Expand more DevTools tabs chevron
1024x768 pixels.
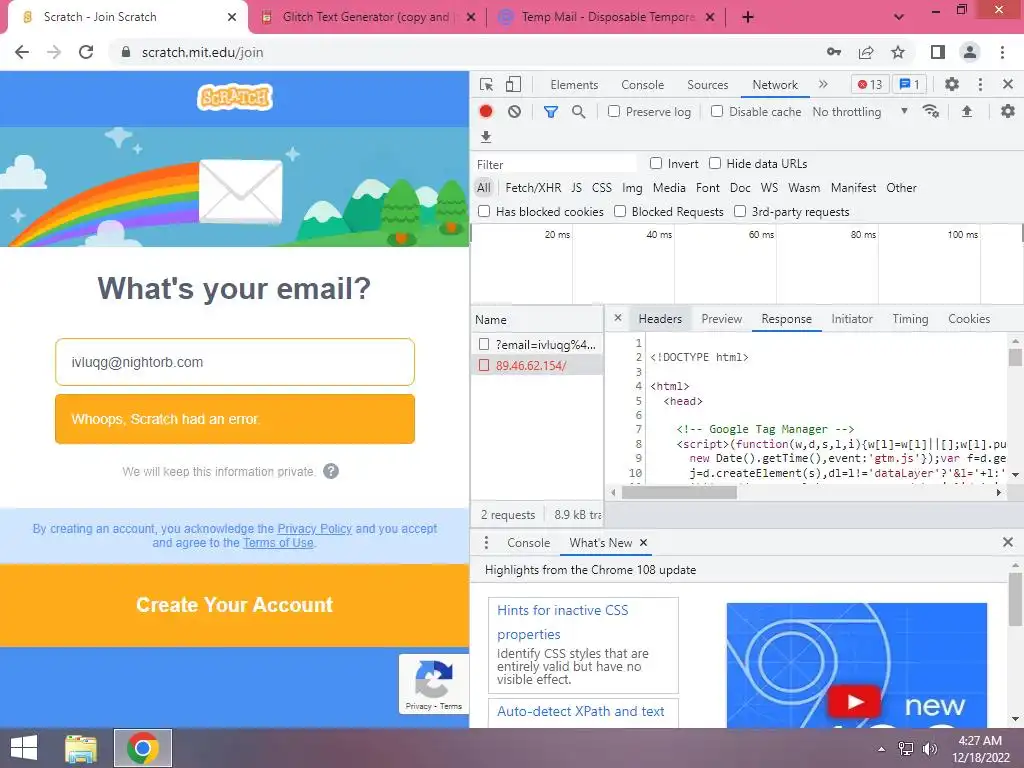coord(823,84)
